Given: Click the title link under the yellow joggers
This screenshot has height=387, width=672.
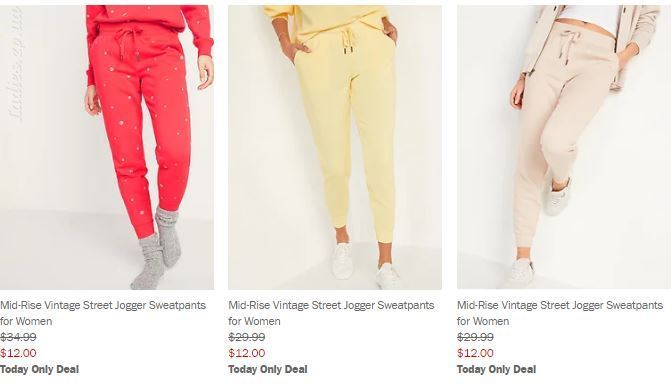Looking at the screenshot, I should coord(331,313).
